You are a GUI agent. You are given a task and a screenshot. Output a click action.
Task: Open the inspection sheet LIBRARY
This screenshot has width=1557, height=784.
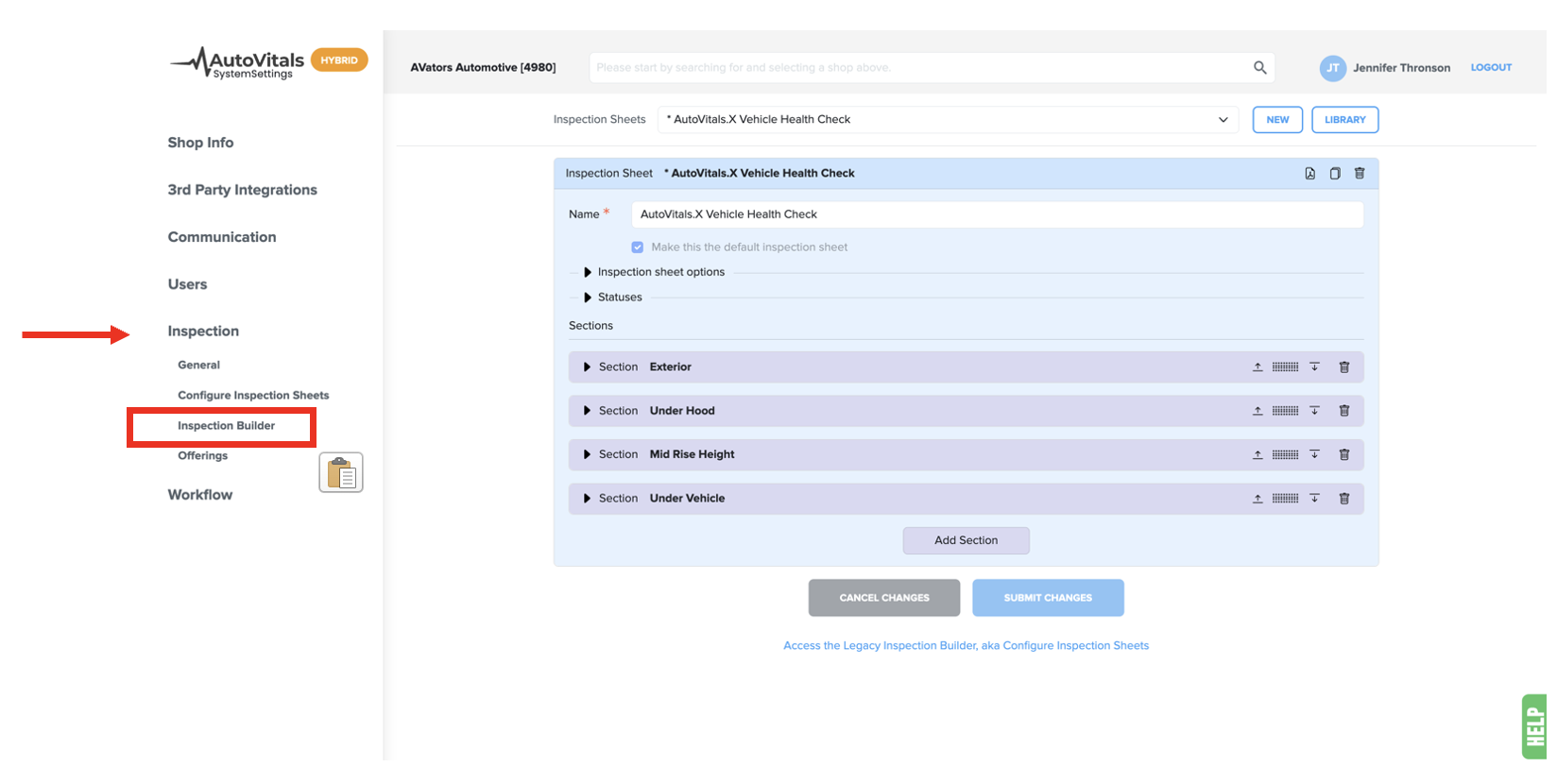(x=1345, y=120)
